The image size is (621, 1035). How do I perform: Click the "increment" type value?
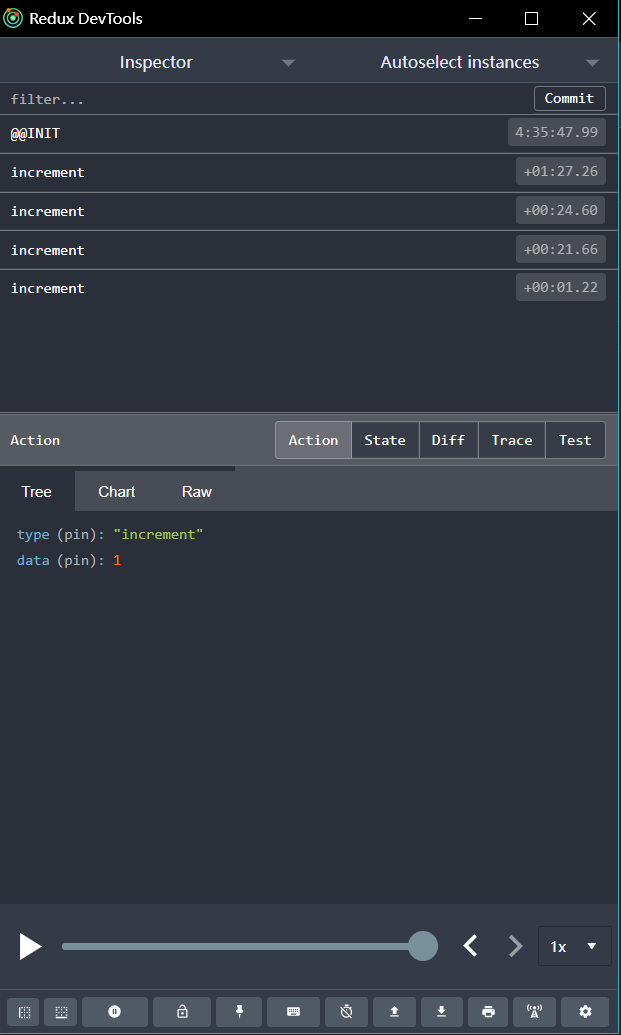coord(158,535)
